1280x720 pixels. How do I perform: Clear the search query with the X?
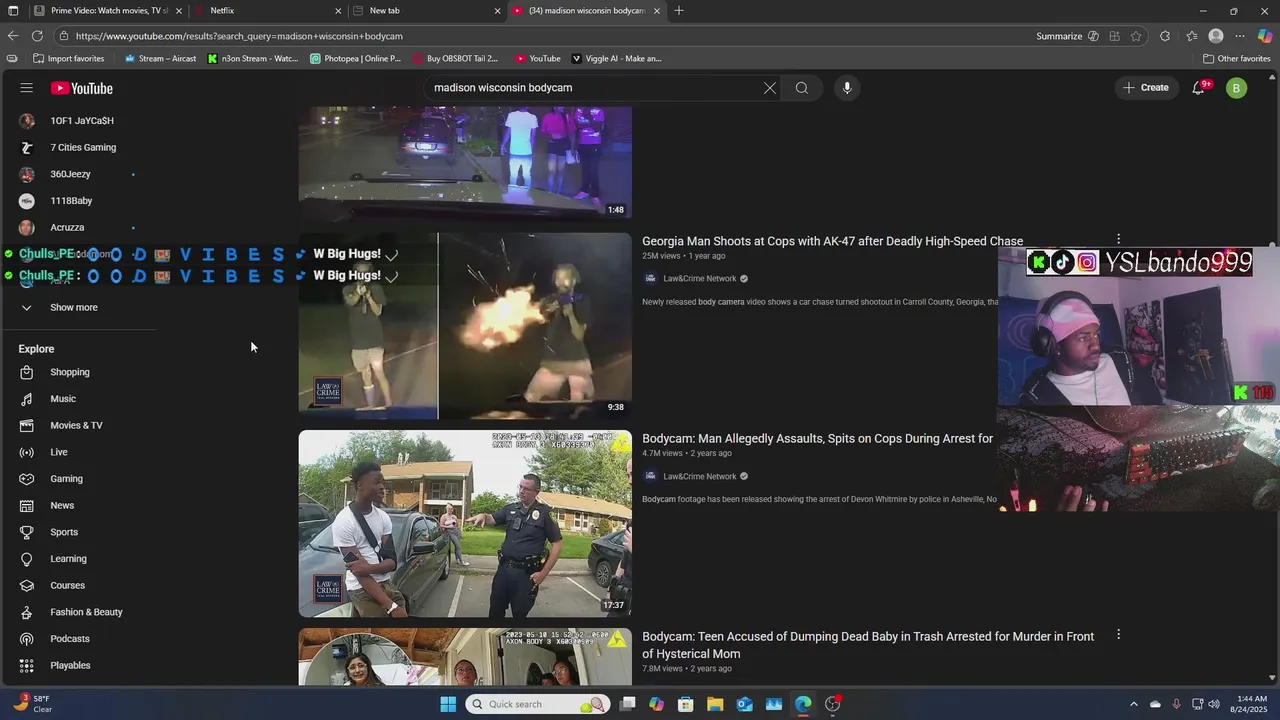point(770,88)
